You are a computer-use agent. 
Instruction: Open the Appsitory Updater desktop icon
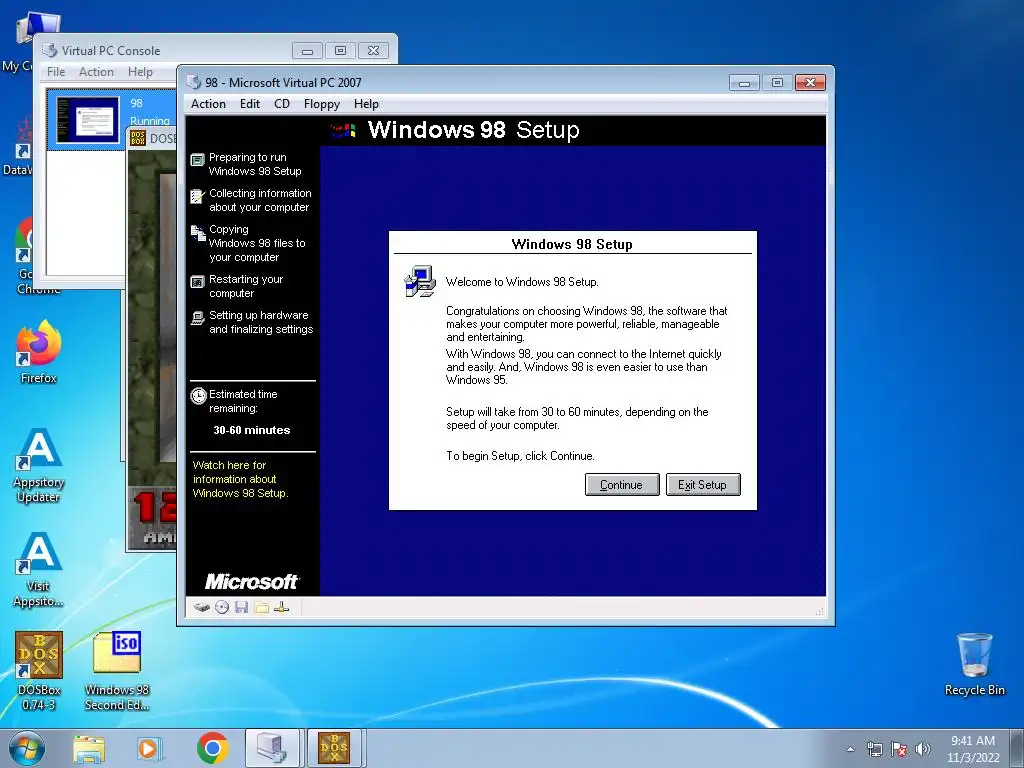[x=39, y=465]
